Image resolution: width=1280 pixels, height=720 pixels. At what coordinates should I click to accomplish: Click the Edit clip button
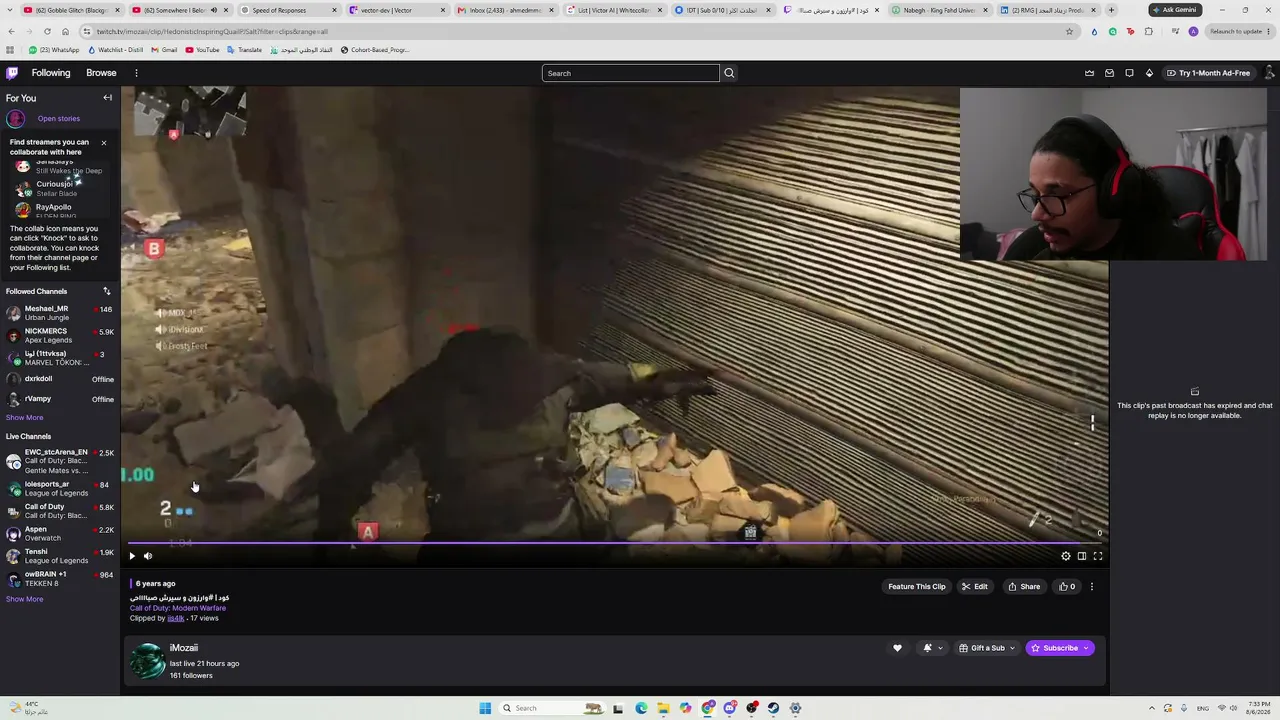pyautogui.click(x=975, y=587)
